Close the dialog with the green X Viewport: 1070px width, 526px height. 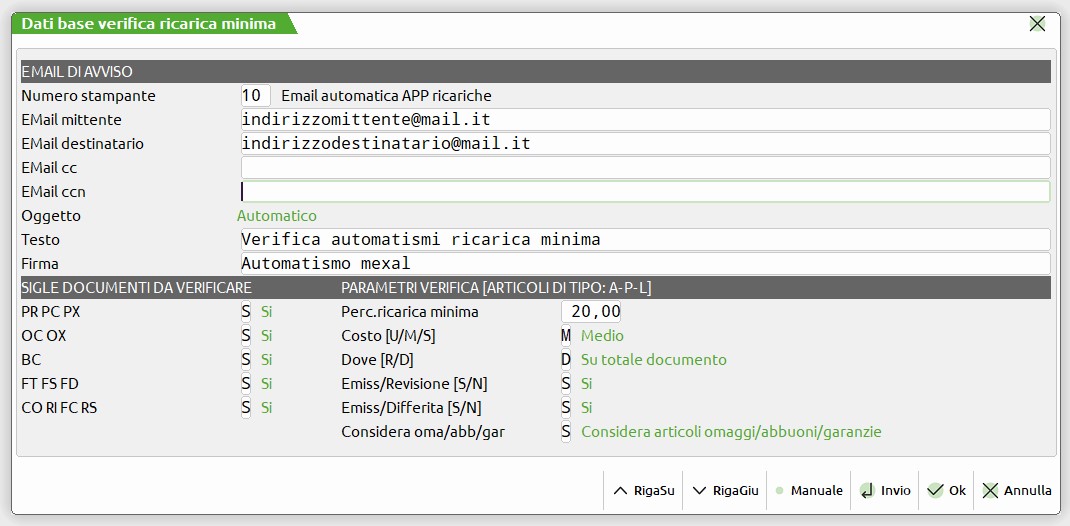tap(1037, 24)
